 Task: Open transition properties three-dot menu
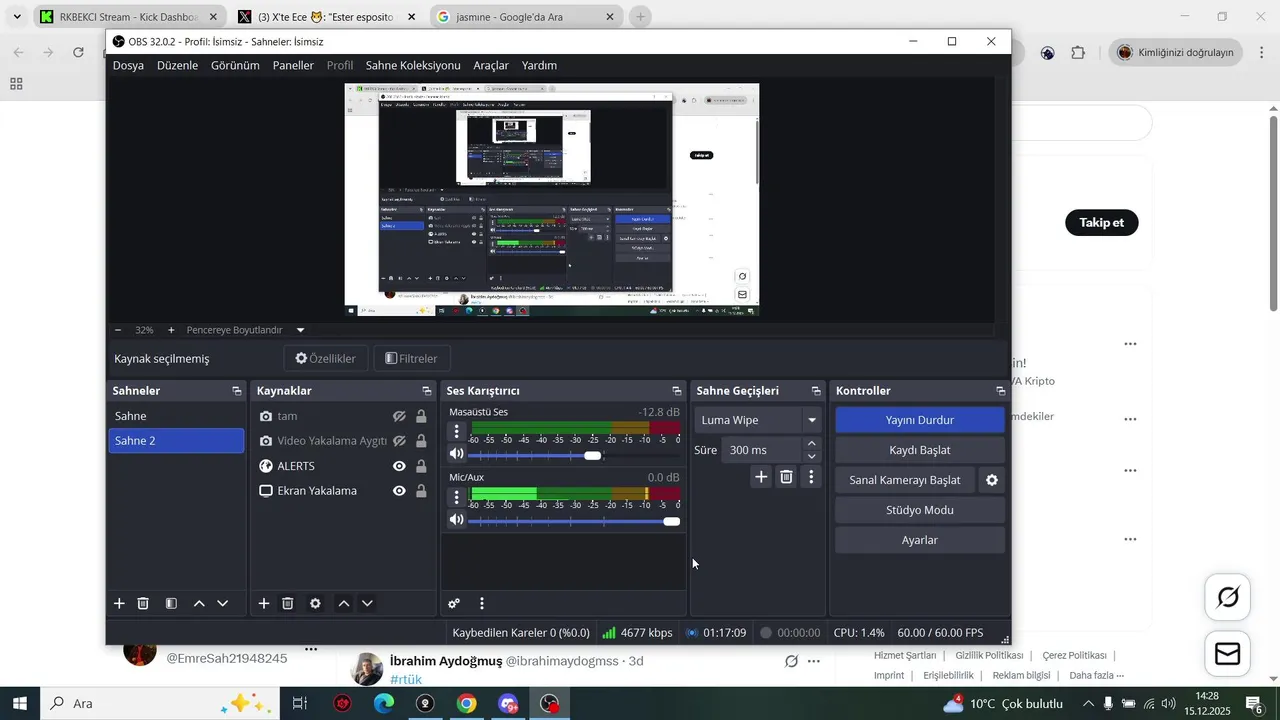[x=812, y=477]
